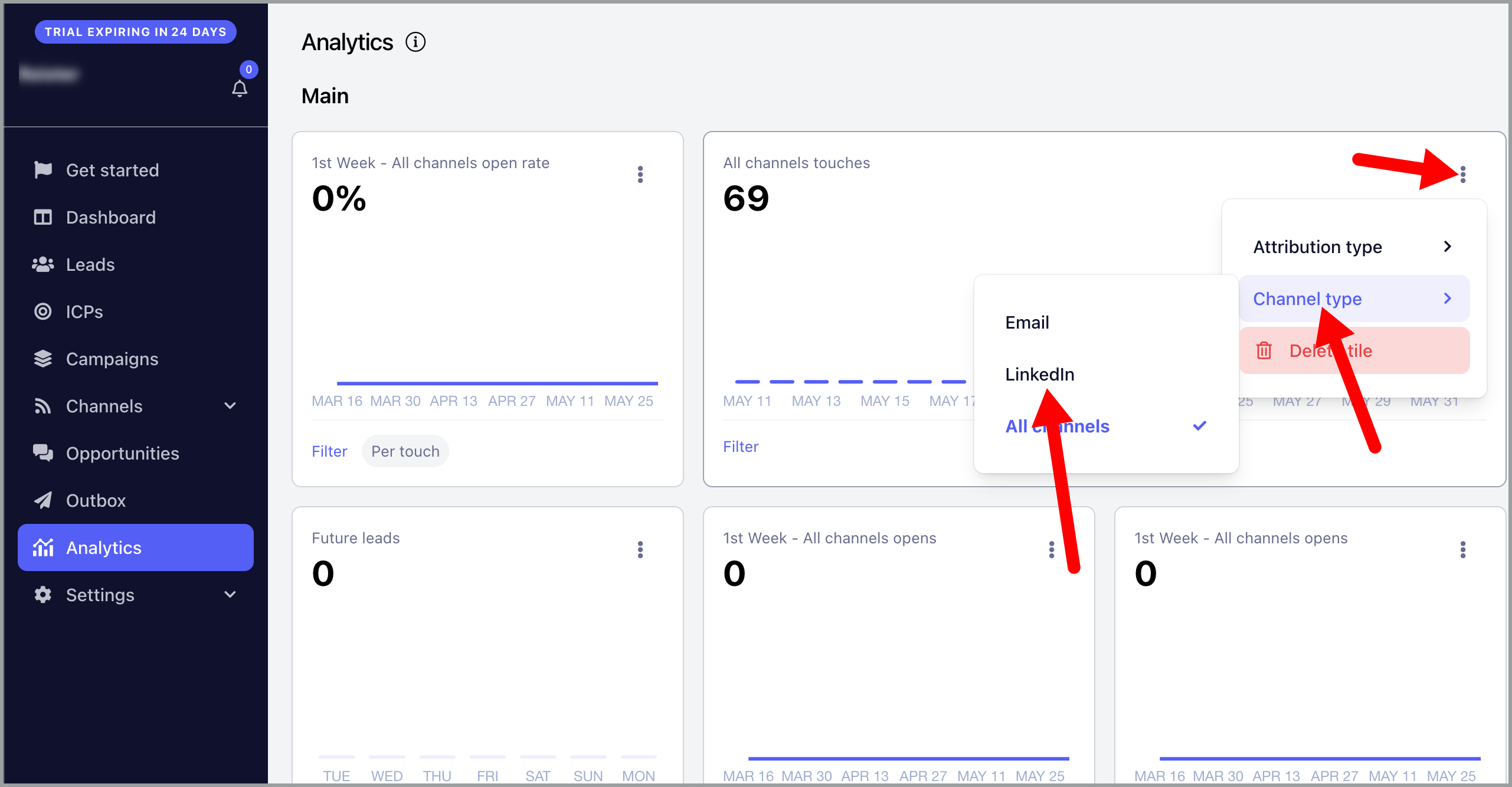Select Email channel option
The height and width of the screenshot is (787, 1512).
point(1106,323)
